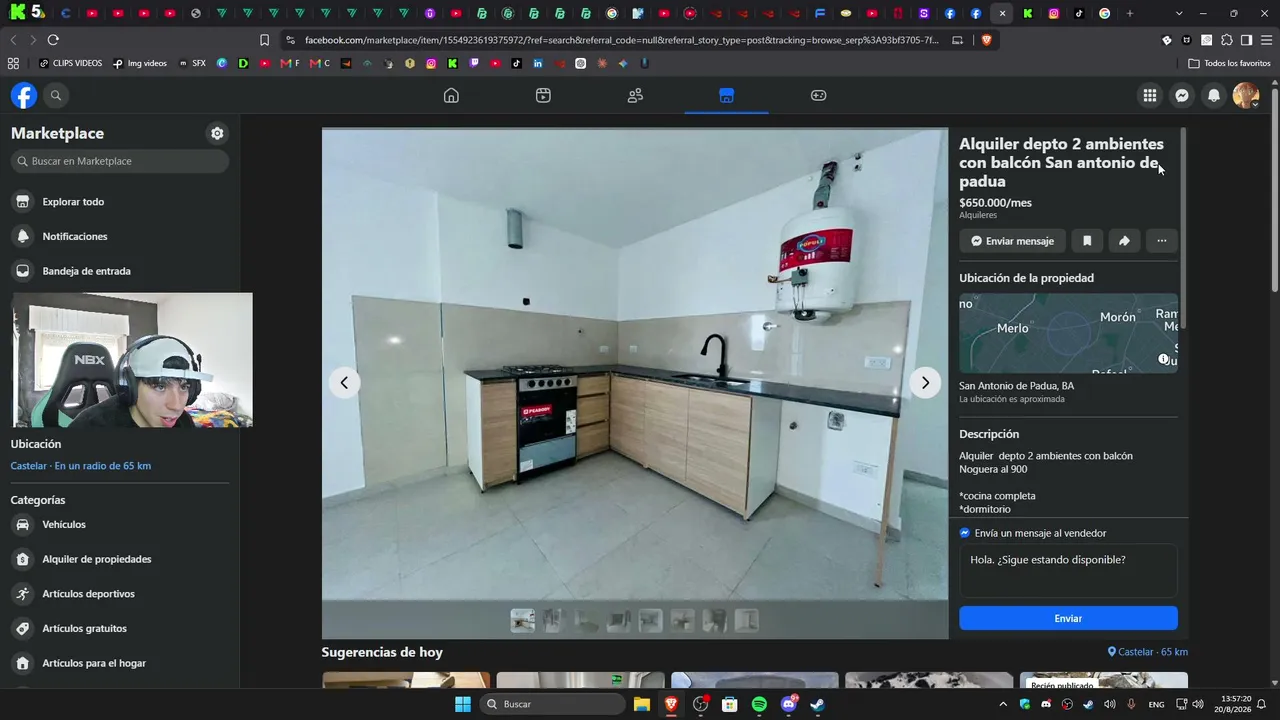The image size is (1280, 720).
Task: Browse Artículos gratuitos category
Action: tap(120, 628)
